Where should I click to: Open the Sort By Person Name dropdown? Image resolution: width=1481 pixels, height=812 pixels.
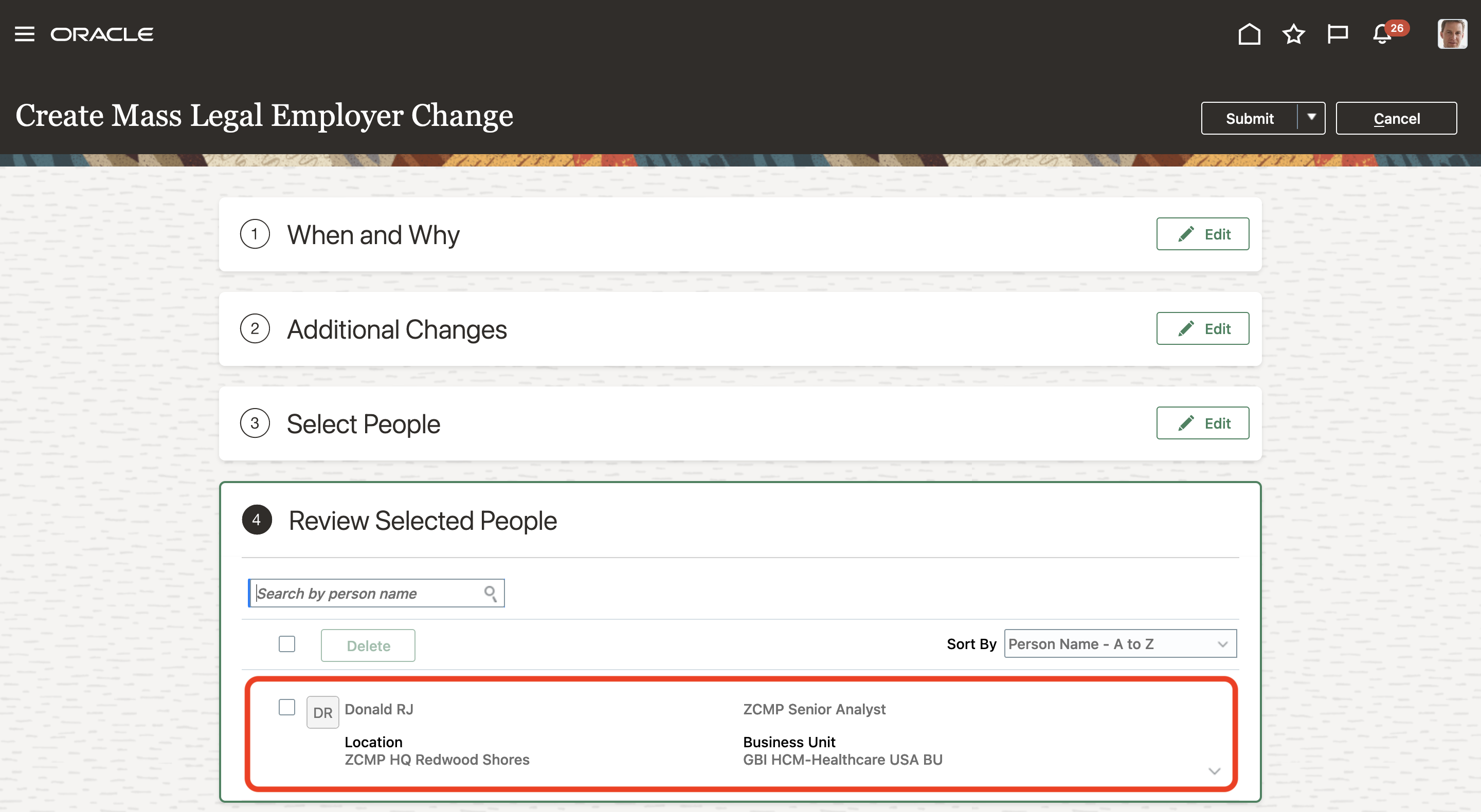1119,643
